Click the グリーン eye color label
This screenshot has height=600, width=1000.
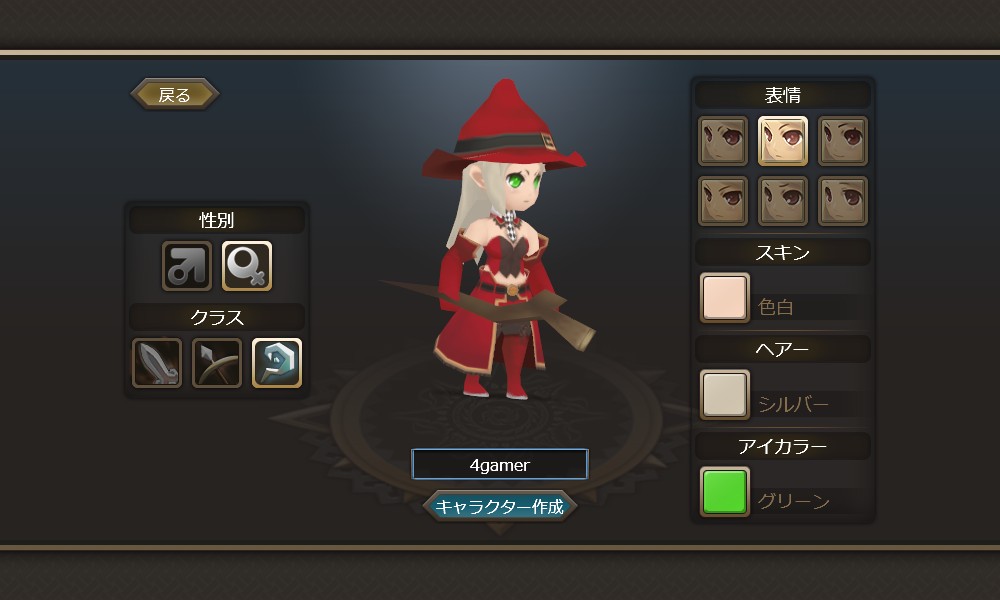coord(793,501)
